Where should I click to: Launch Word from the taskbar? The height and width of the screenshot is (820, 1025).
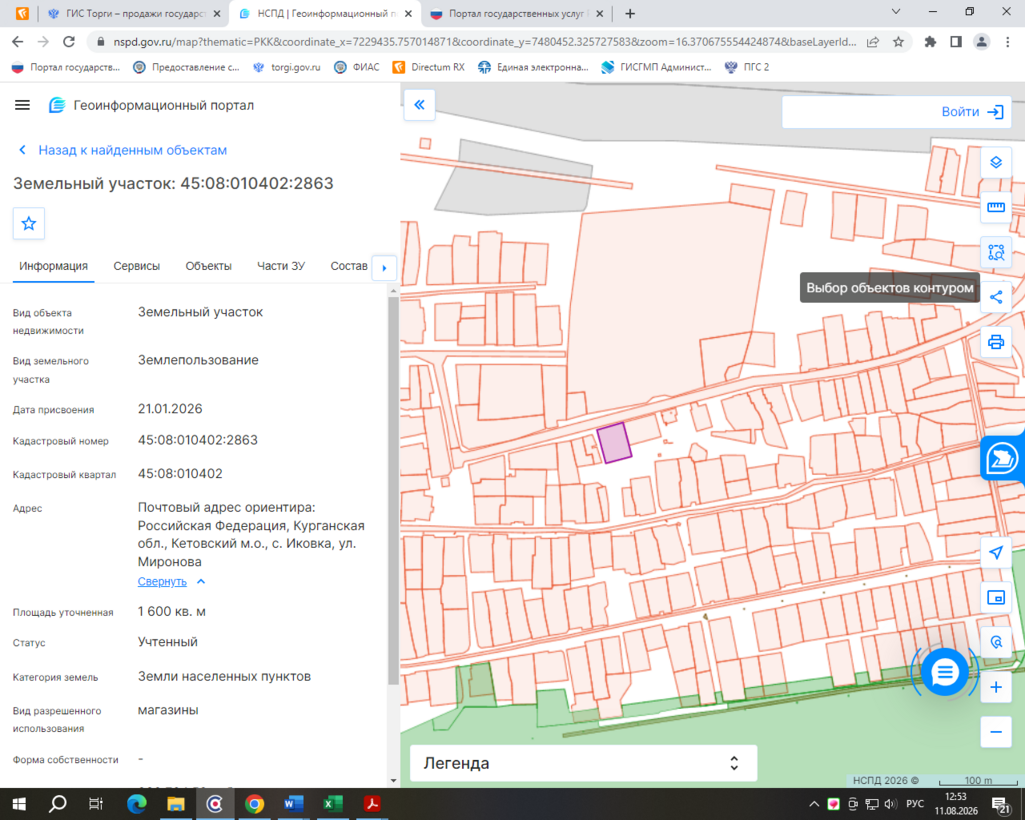click(294, 804)
